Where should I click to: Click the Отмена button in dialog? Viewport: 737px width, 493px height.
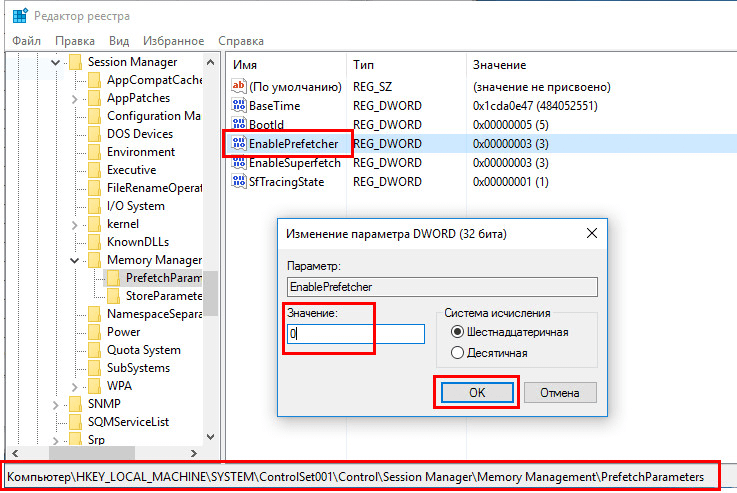tap(560, 392)
